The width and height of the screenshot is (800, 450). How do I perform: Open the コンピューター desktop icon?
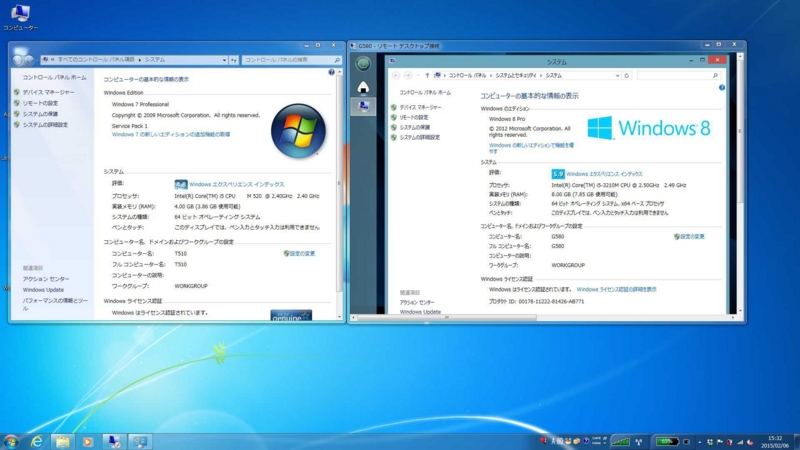[x=20, y=17]
